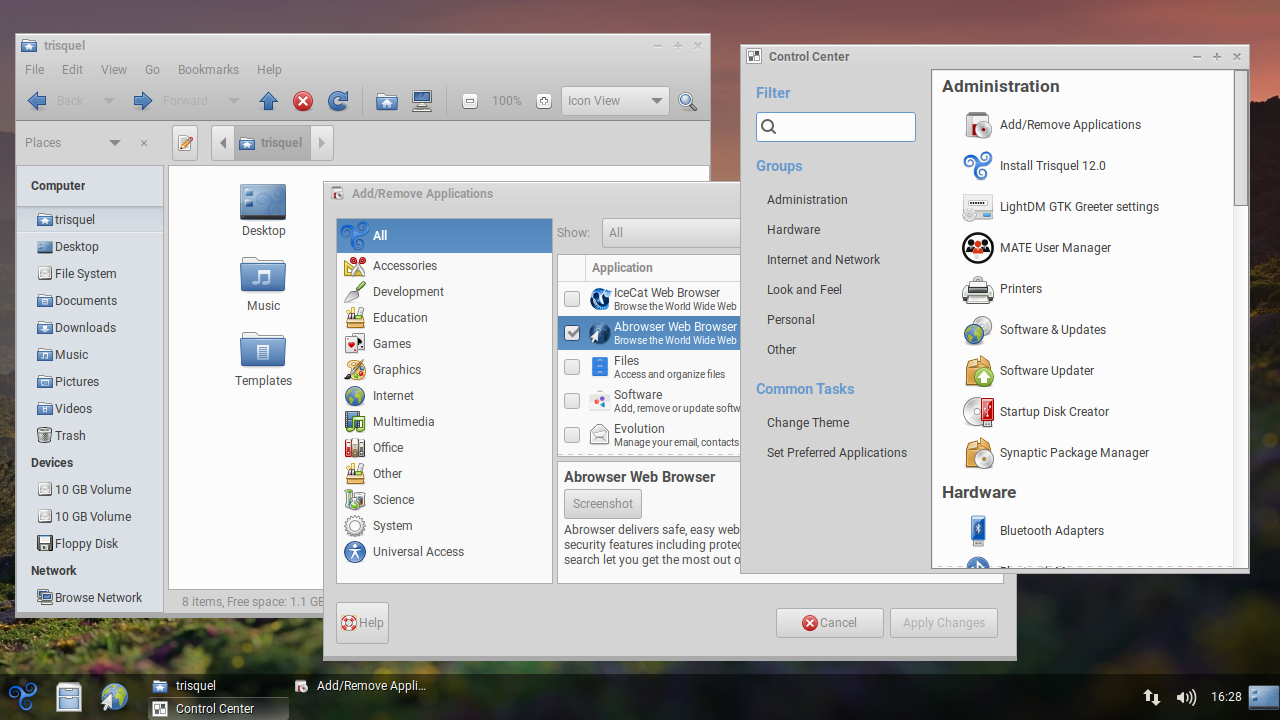Click the Home folder toolbar icon
The height and width of the screenshot is (720, 1280).
pos(387,101)
